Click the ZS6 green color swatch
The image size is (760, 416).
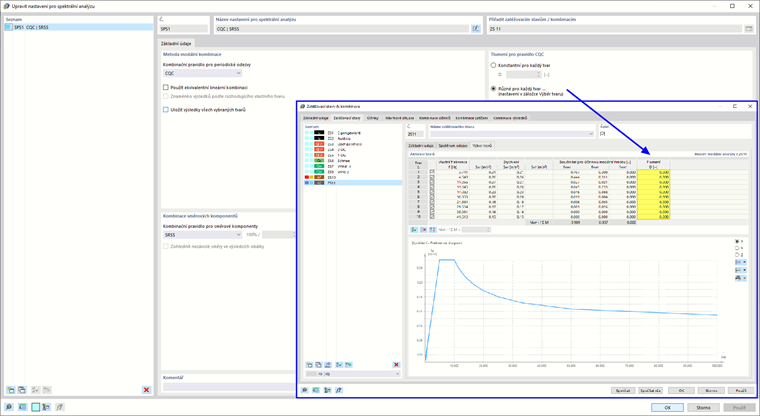[x=319, y=160]
